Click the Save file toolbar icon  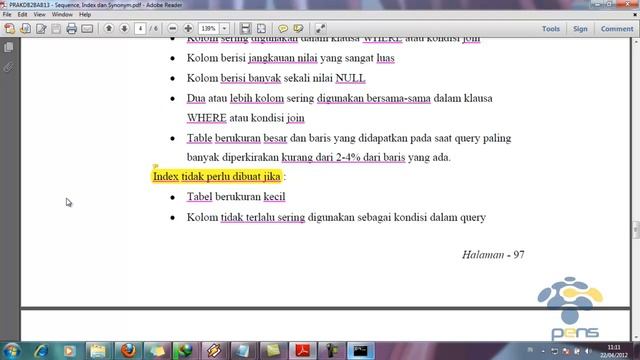[x=56, y=29]
